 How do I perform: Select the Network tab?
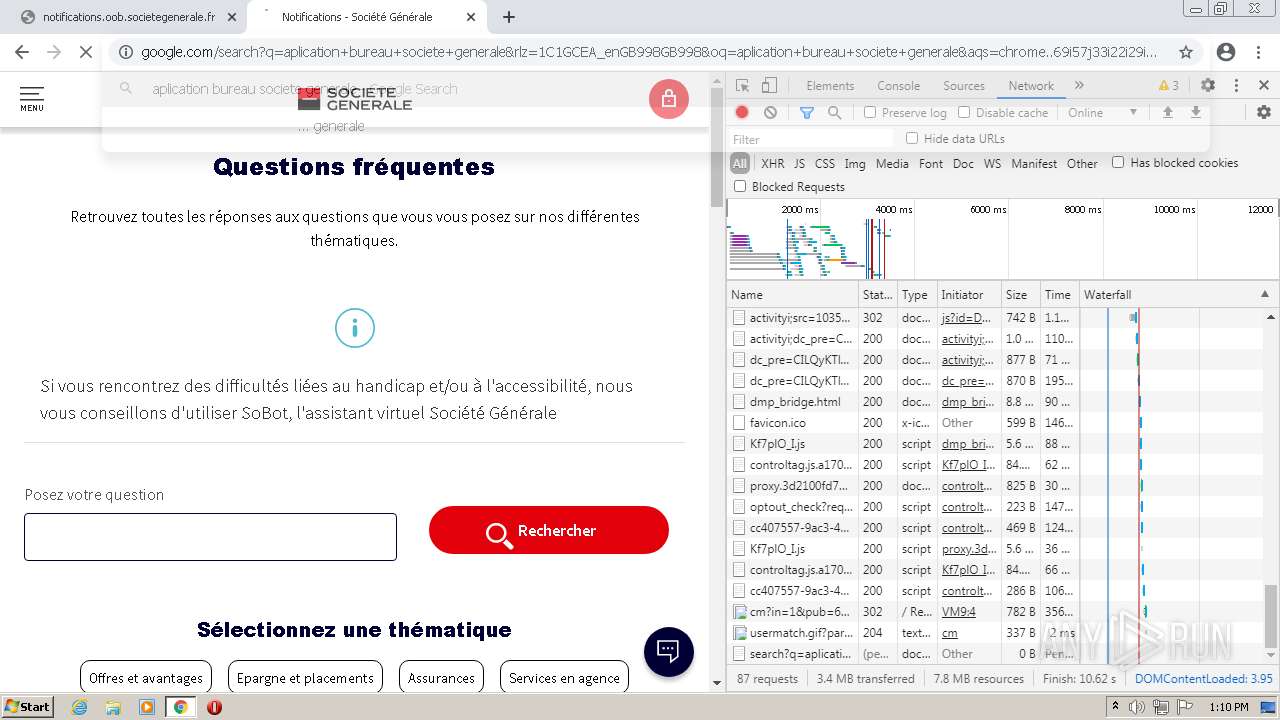coord(1031,86)
